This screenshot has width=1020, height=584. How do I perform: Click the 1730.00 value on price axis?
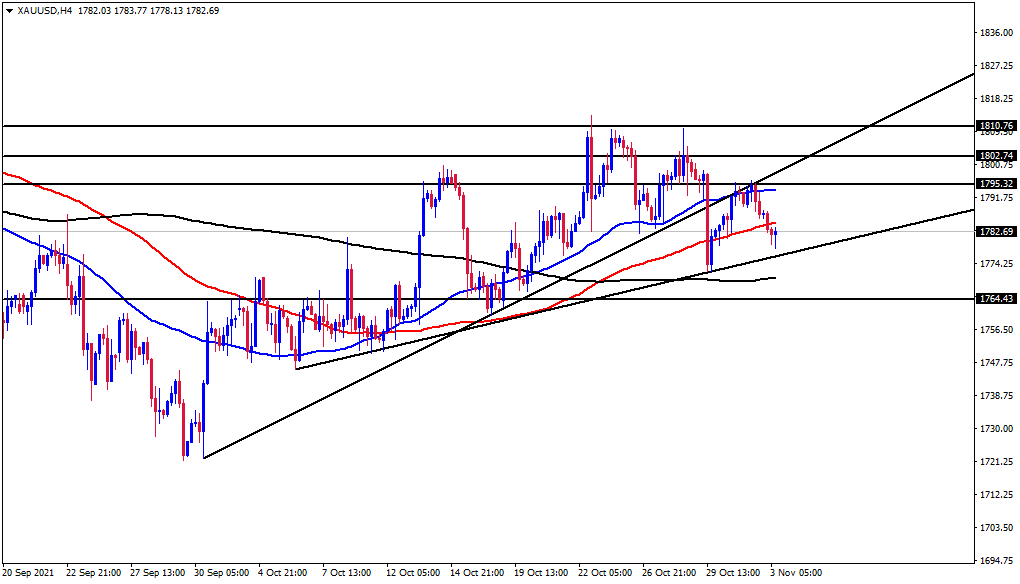pos(997,429)
